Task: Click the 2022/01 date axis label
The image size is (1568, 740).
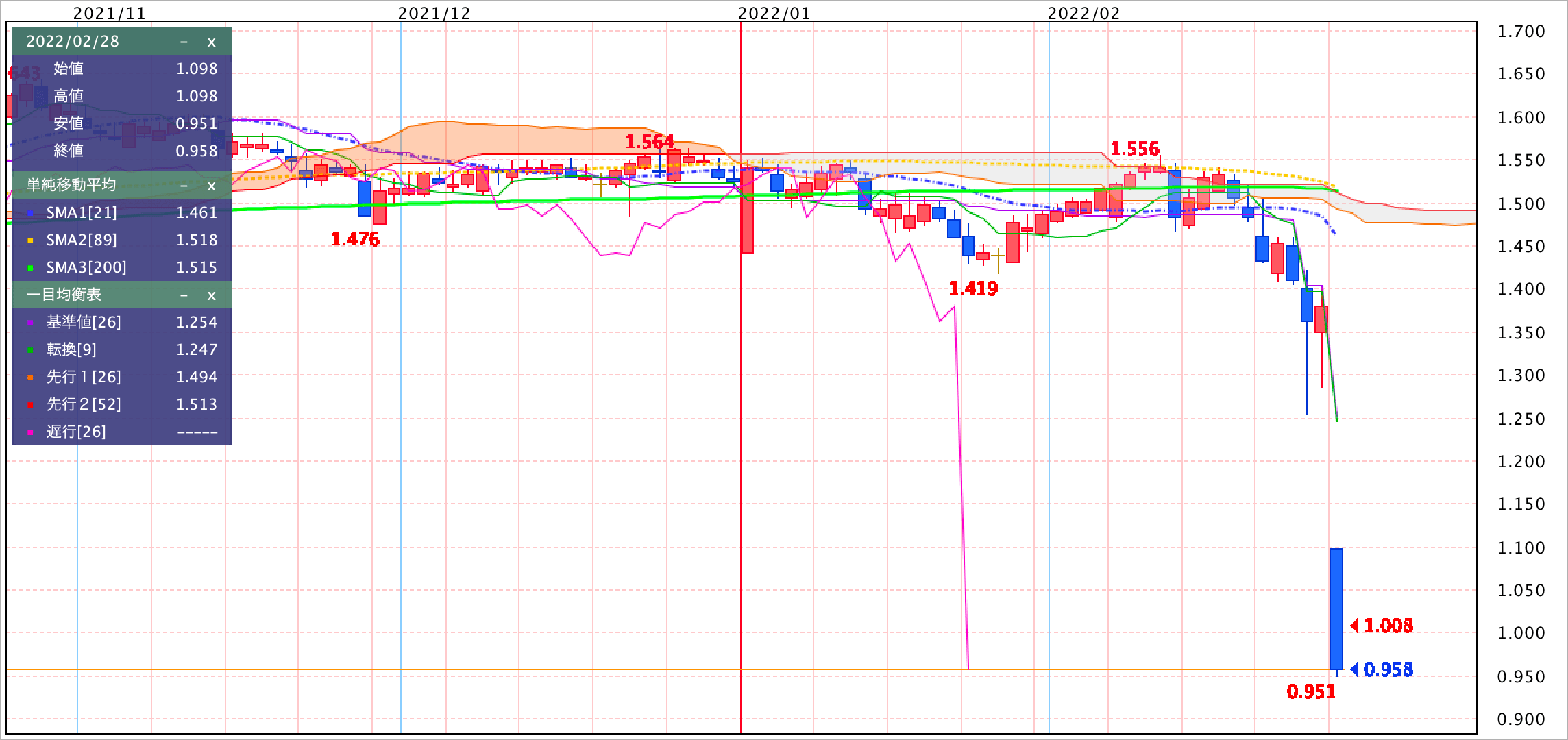Action: [774, 13]
